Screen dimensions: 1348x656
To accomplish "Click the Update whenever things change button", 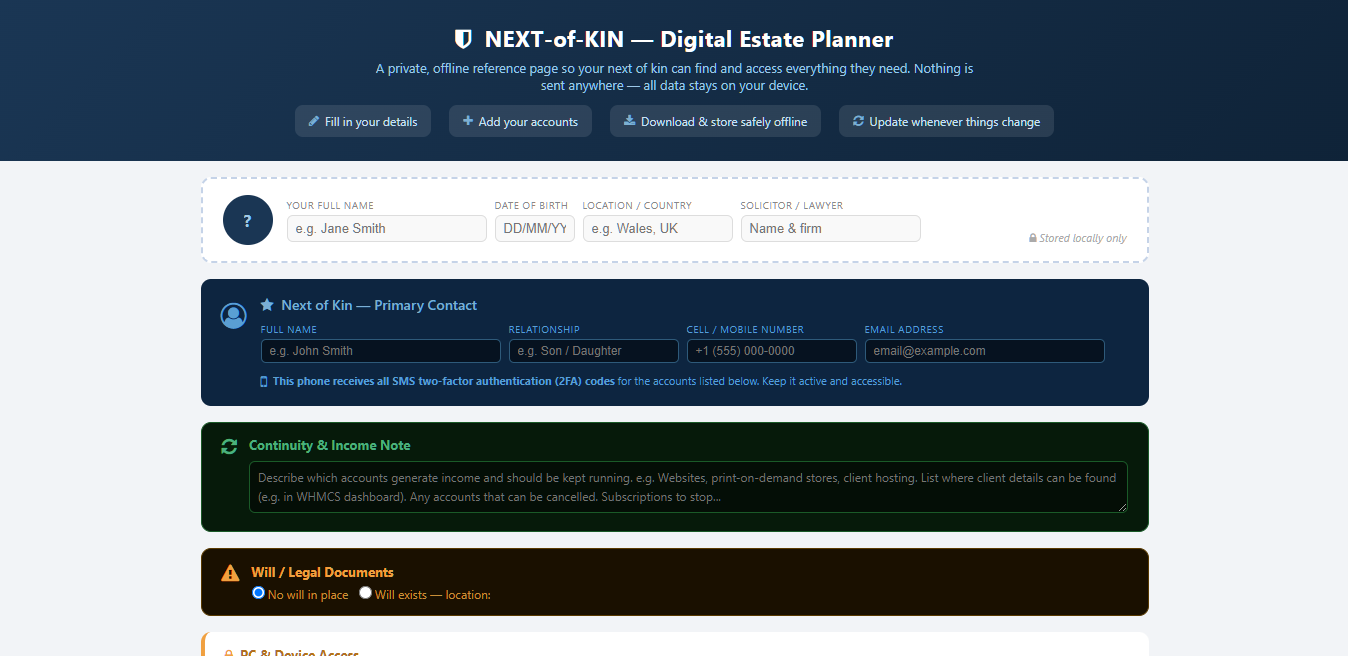I will pos(945,121).
